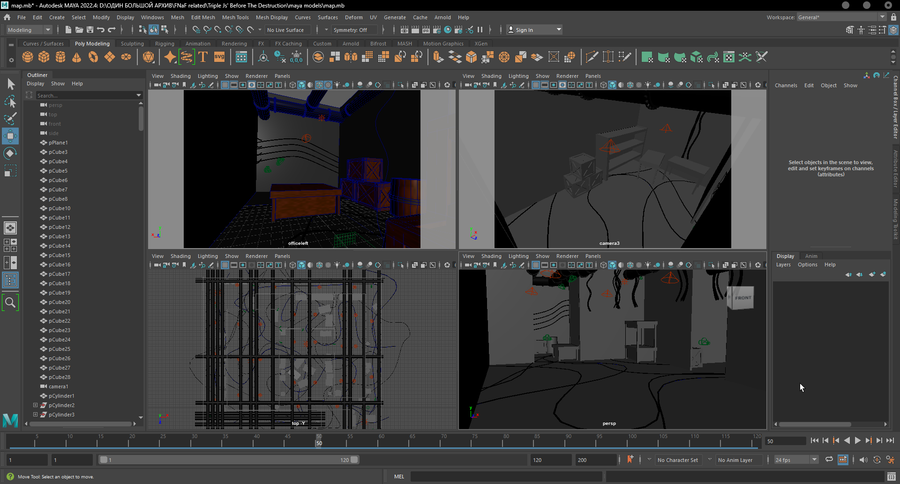Viewport: 900px width, 484px height.
Task: Toggle Select by hierarchy icon
Action: [143, 30]
